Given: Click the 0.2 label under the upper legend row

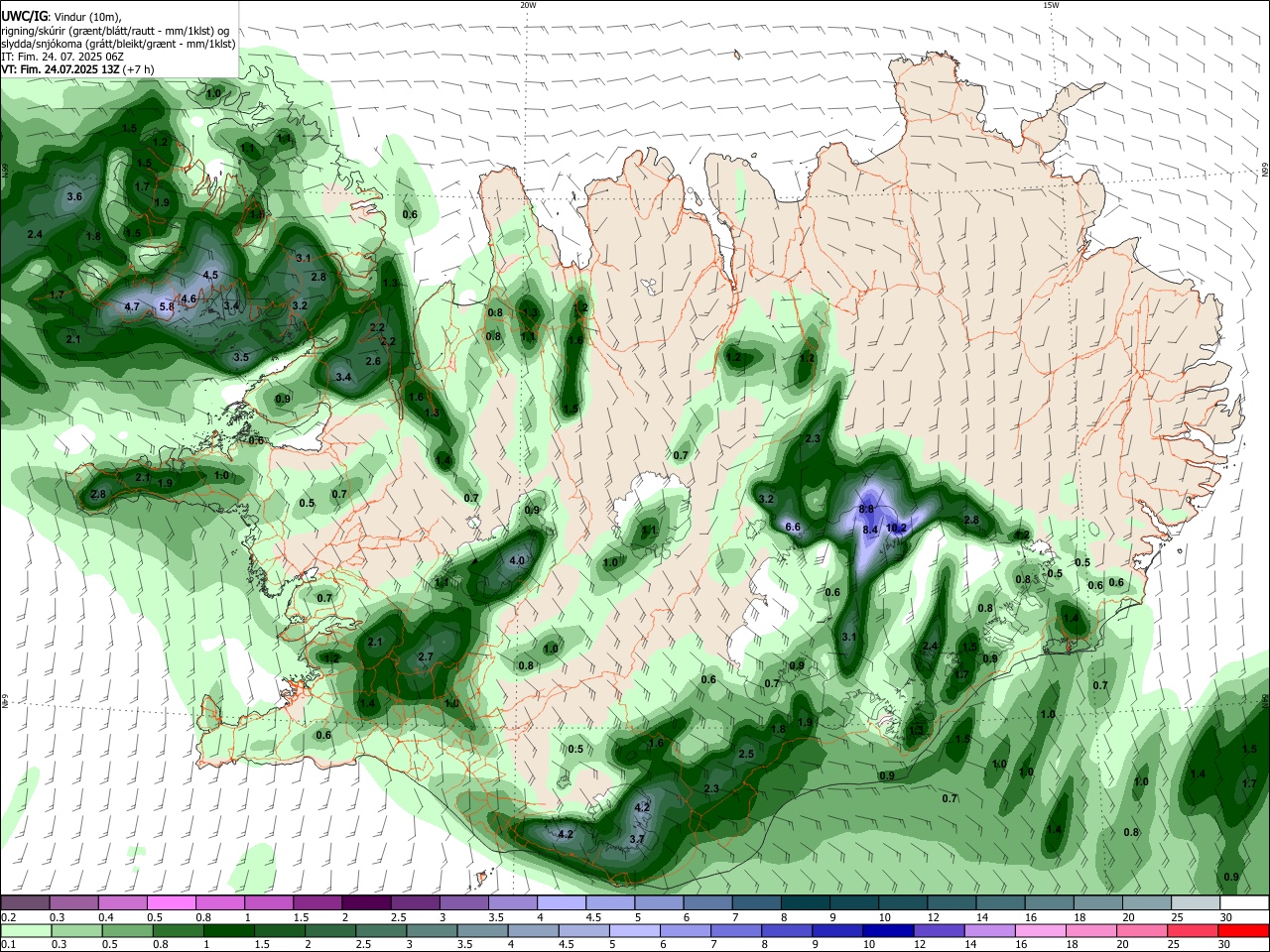Looking at the screenshot, I should coord(8,917).
